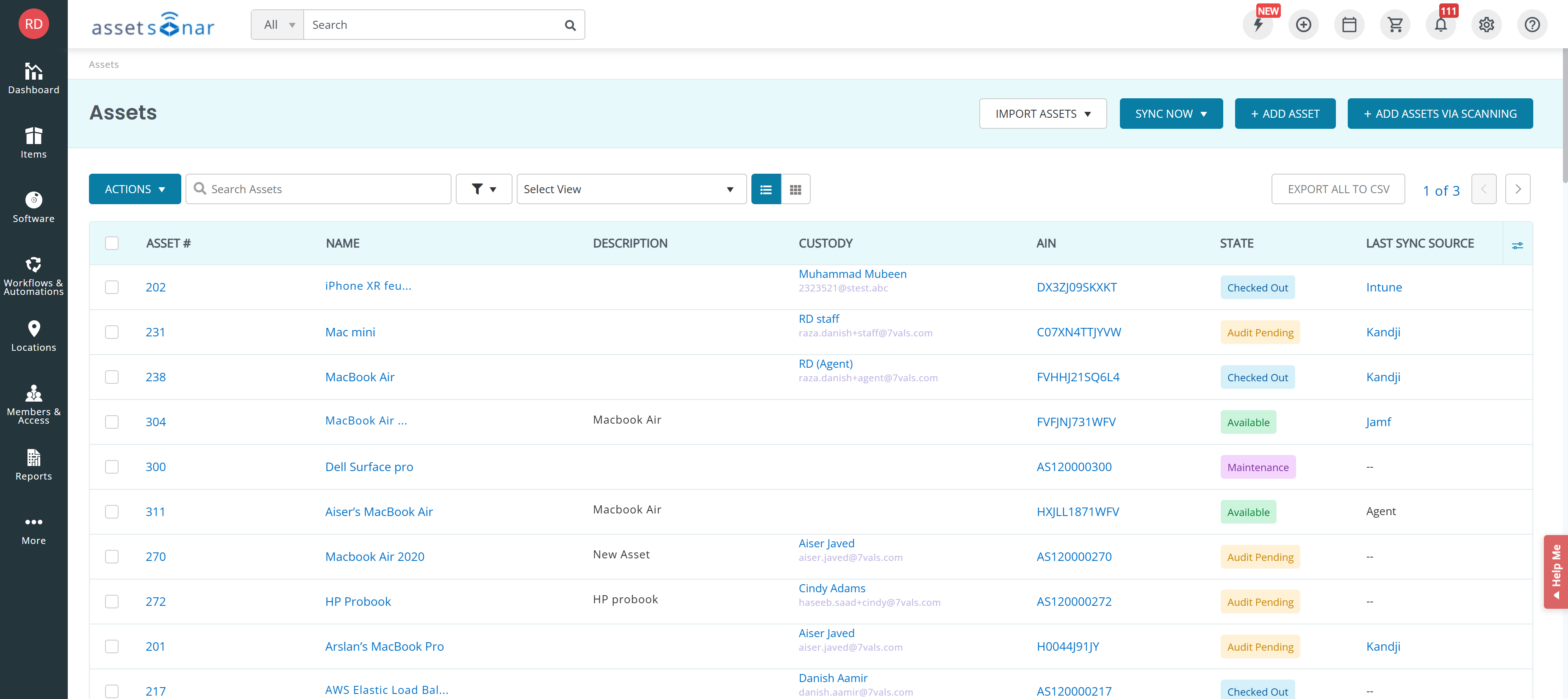Image resolution: width=1568 pixels, height=699 pixels.
Task: Click the ADD ASSET button
Action: pyautogui.click(x=1285, y=113)
